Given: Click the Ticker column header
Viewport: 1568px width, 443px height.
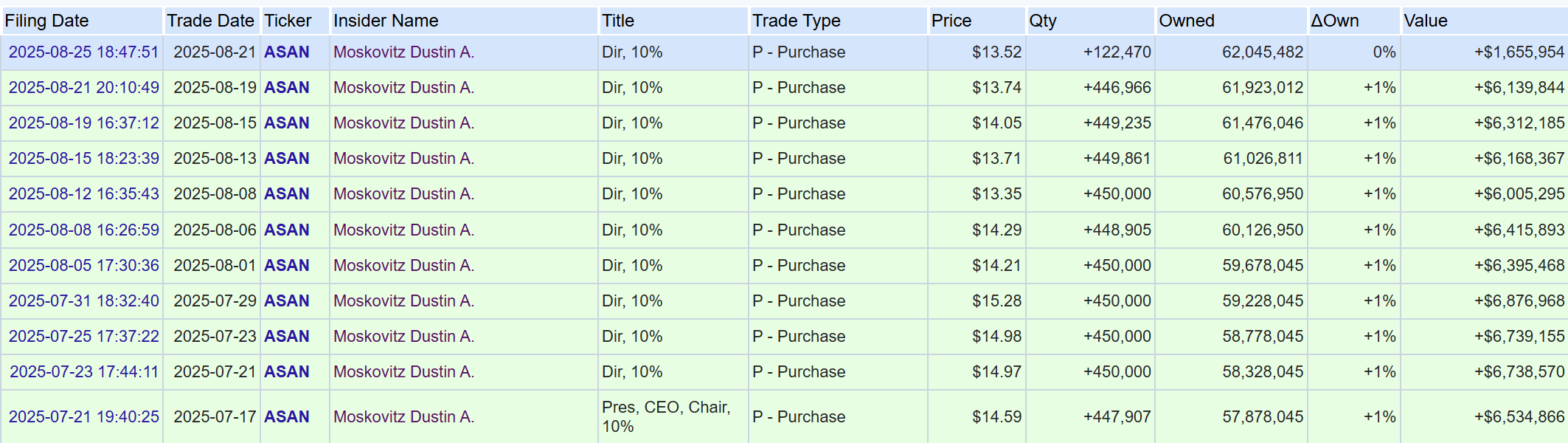Looking at the screenshot, I should (288, 21).
